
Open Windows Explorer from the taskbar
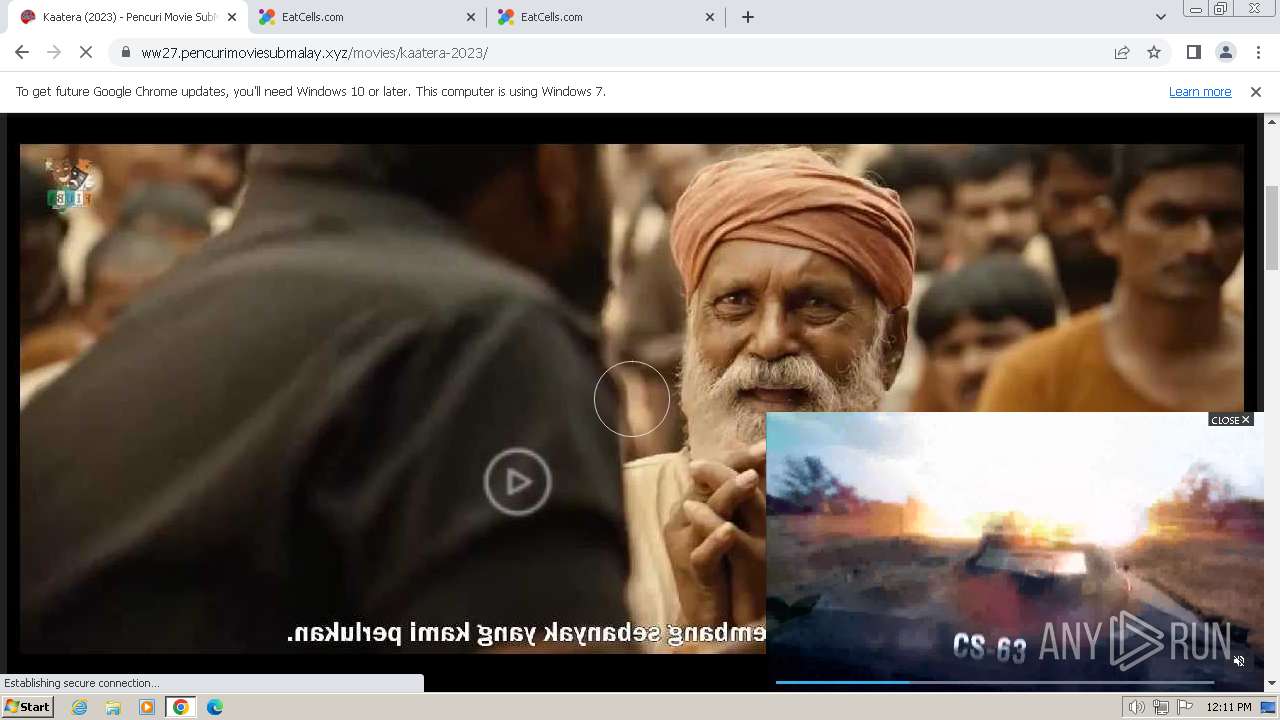pos(113,707)
